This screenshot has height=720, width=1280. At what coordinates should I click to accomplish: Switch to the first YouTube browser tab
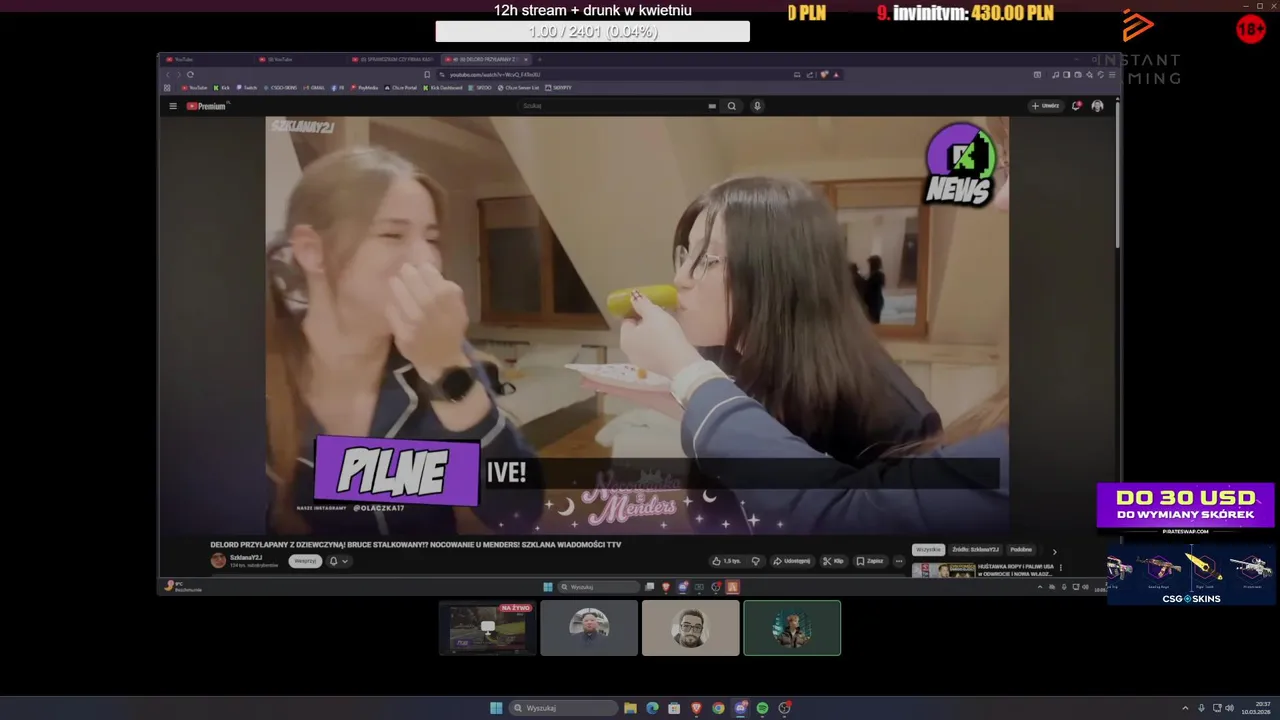[207, 59]
